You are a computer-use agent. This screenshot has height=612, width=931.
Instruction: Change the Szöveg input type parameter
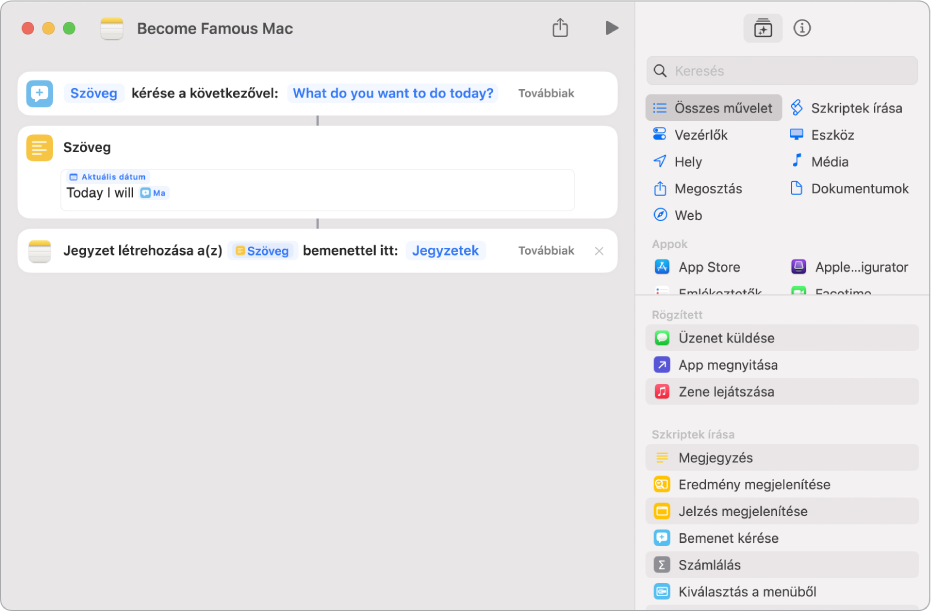[94, 93]
